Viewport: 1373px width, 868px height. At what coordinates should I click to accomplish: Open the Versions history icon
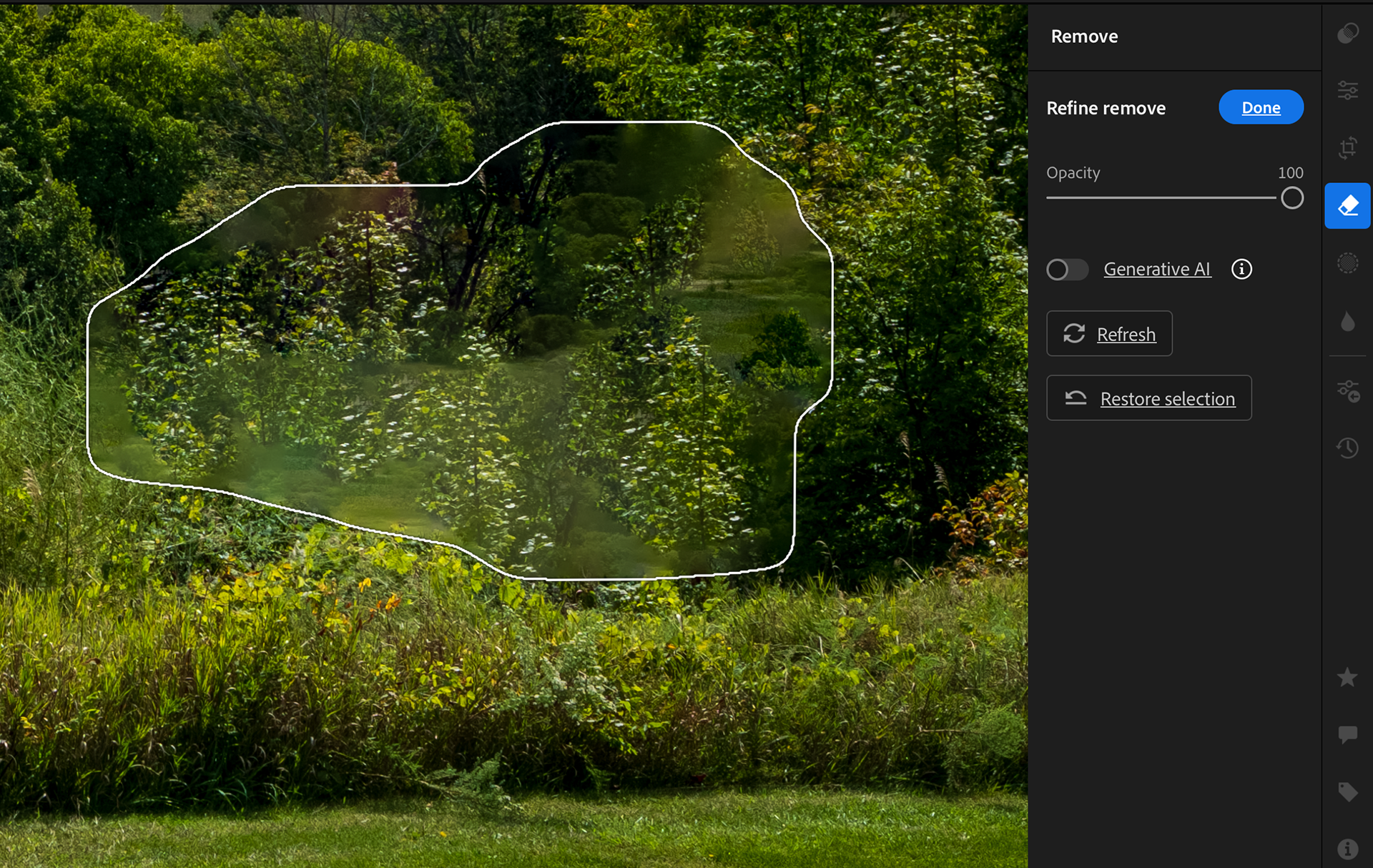pyautogui.click(x=1347, y=448)
